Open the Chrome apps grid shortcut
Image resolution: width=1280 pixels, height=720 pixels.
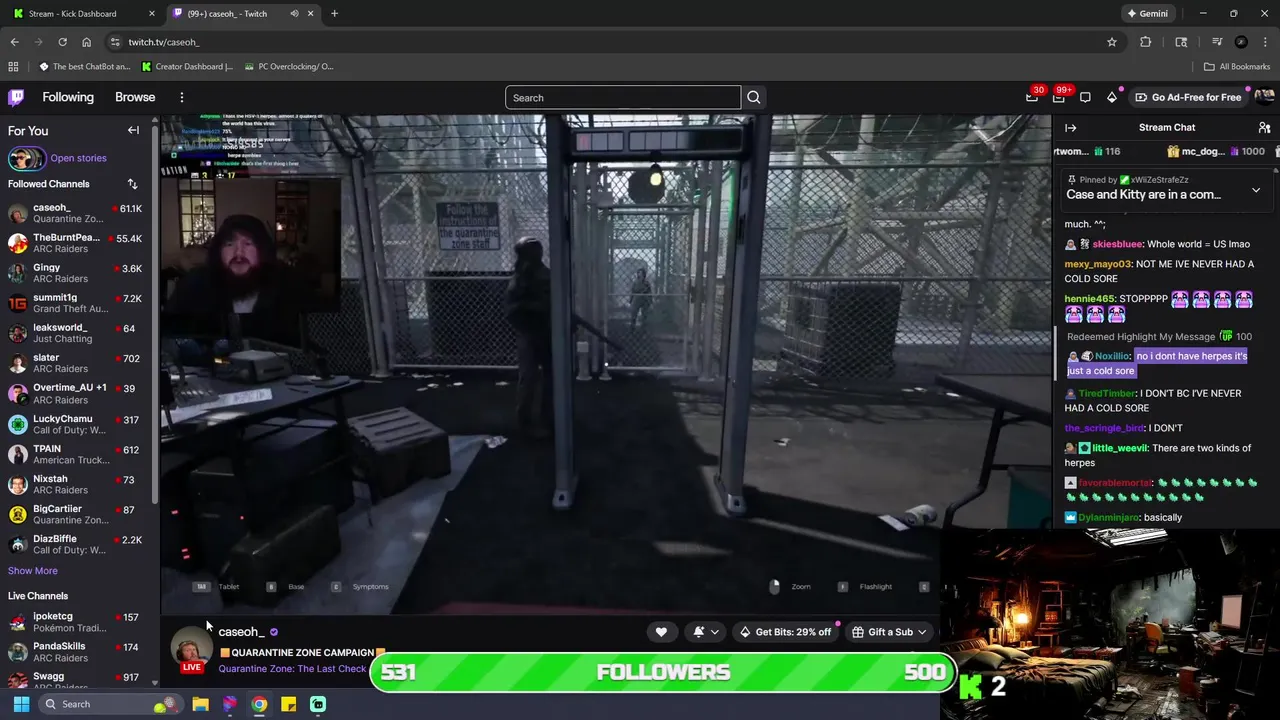click(13, 67)
